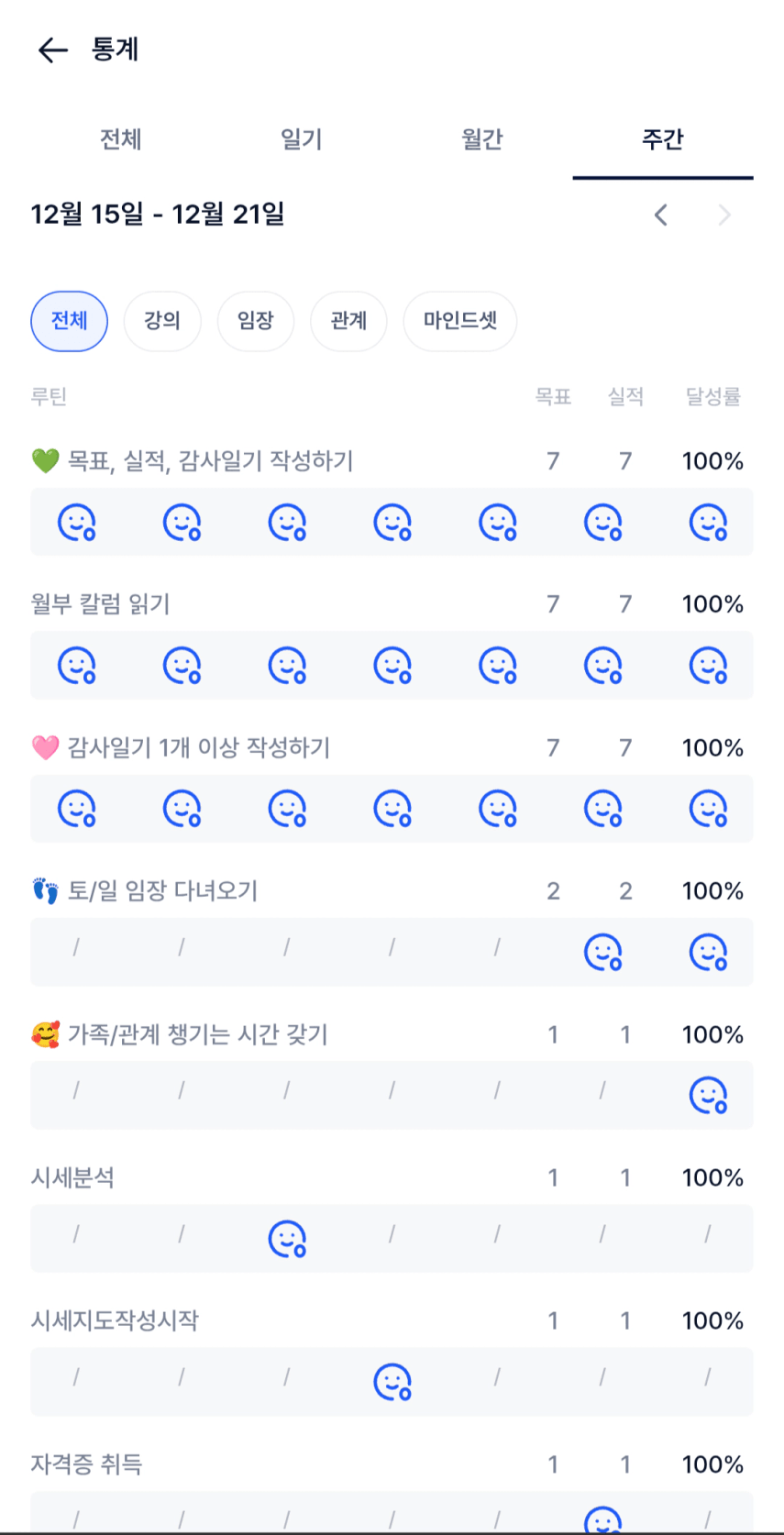Click the smiley icon under 시세지도작성시작
The width and height of the screenshot is (784, 1535).
coord(392,1382)
